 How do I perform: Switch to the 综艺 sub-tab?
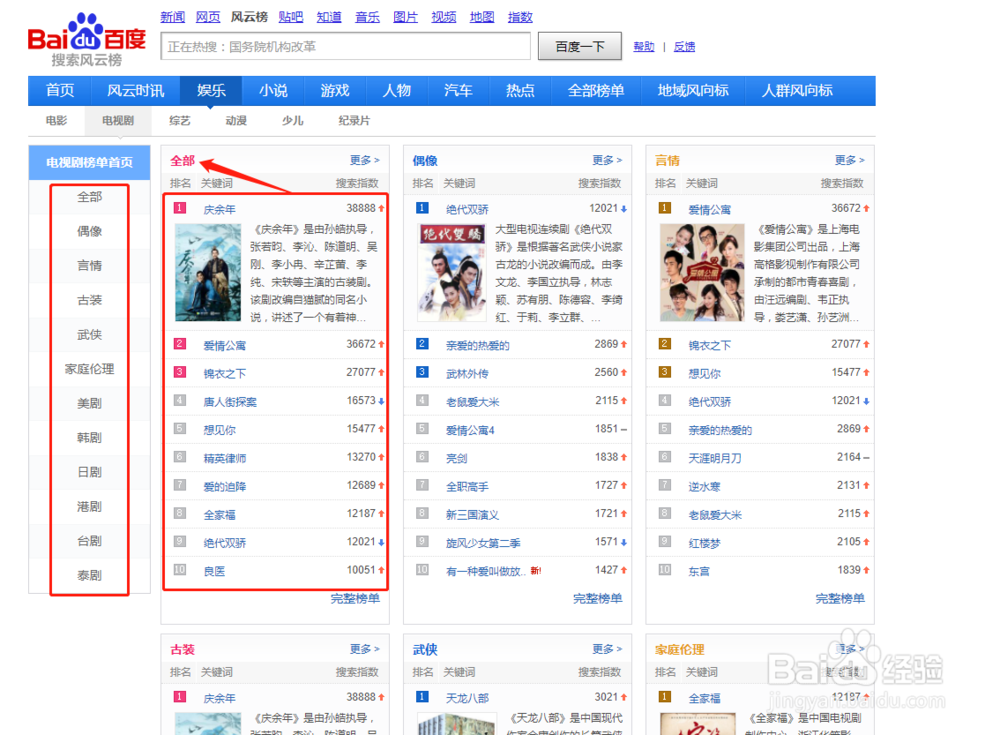180,121
